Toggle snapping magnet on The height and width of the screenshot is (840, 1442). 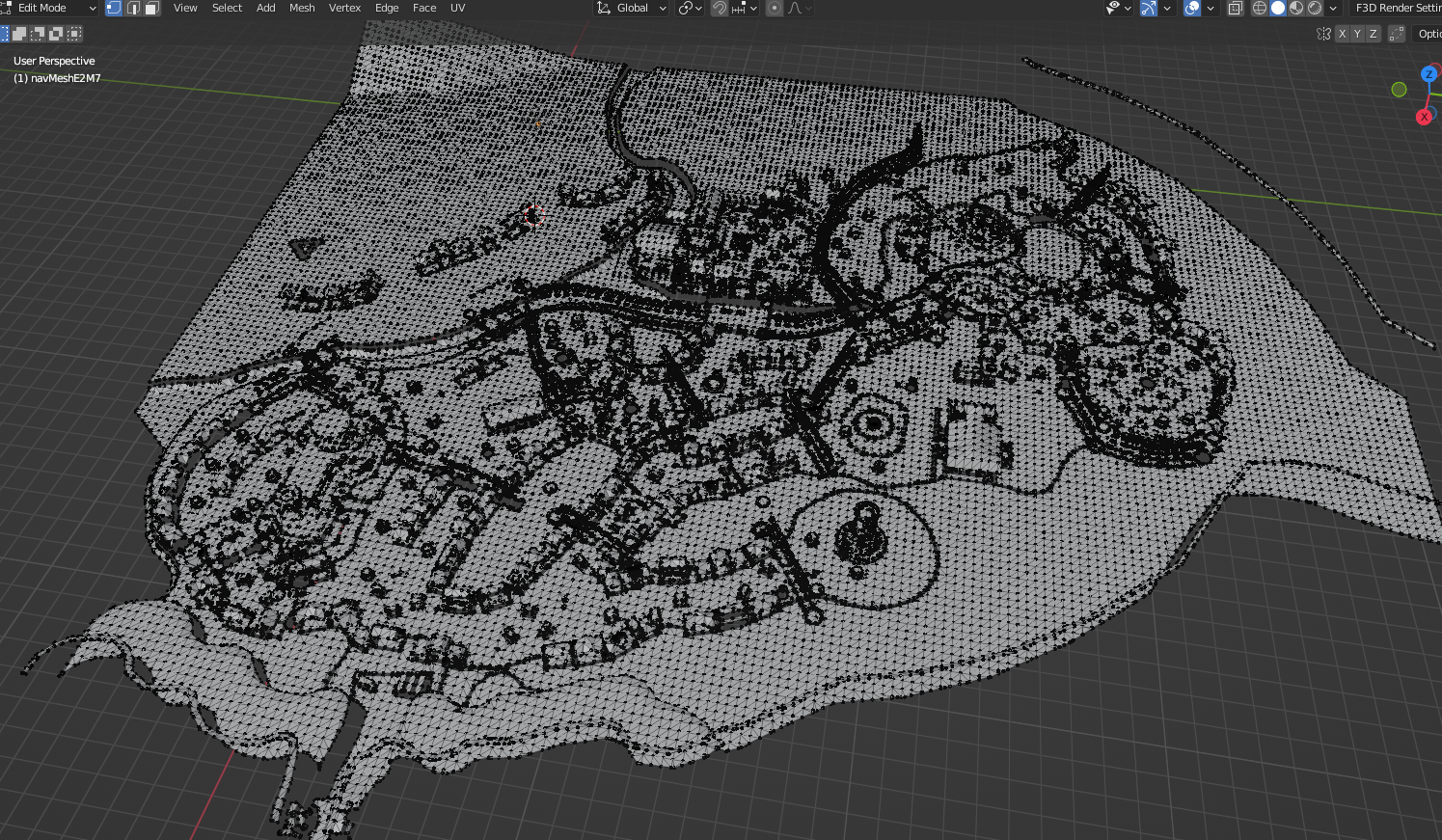(x=720, y=8)
